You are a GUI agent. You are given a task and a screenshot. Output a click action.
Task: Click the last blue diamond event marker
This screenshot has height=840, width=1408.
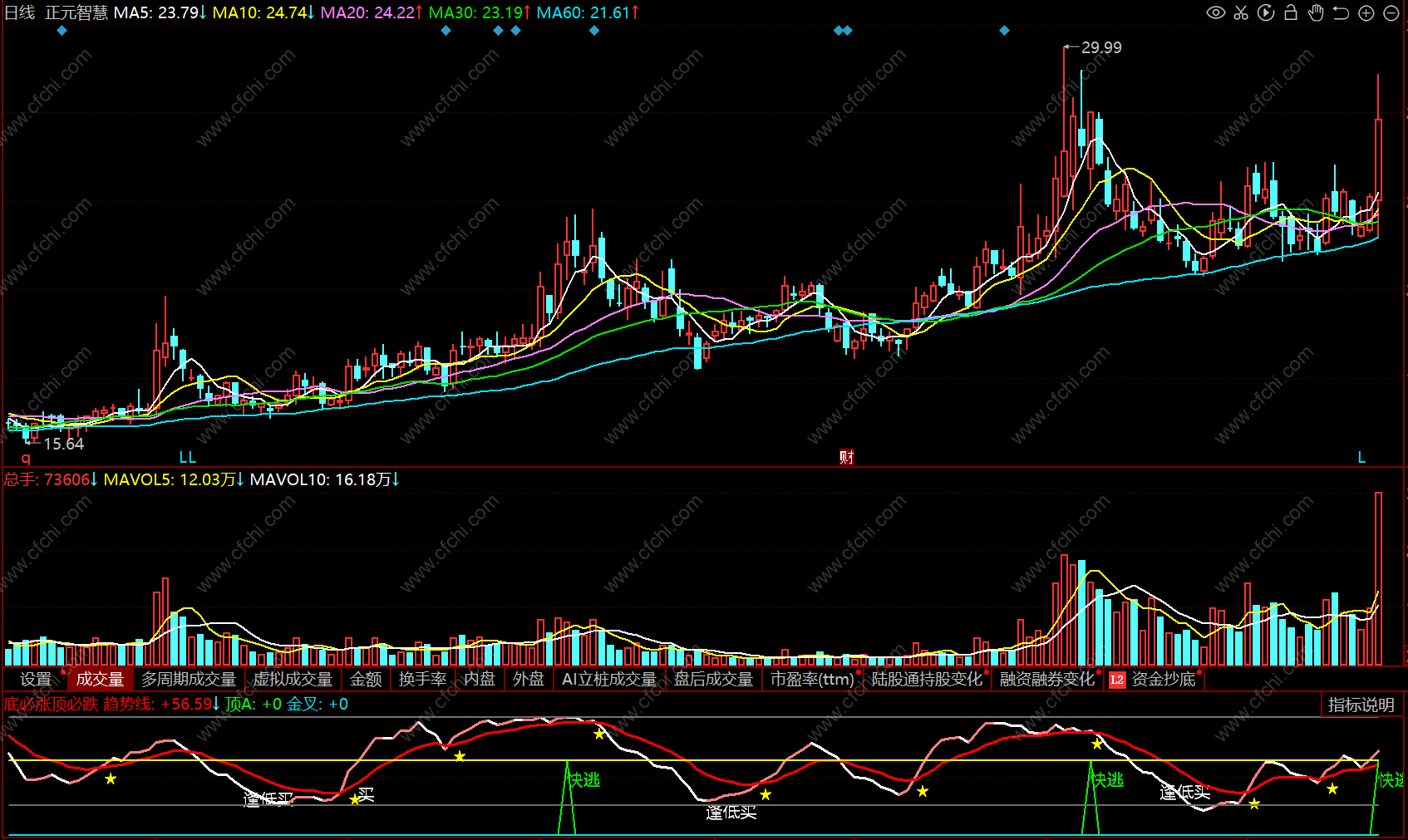[1004, 31]
